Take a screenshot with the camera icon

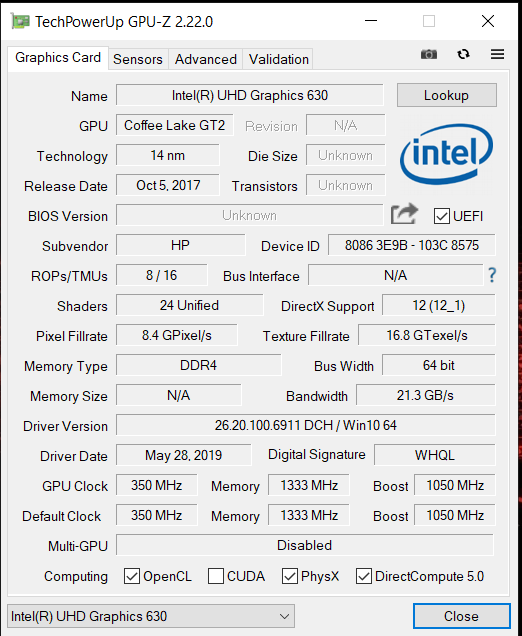(429, 54)
